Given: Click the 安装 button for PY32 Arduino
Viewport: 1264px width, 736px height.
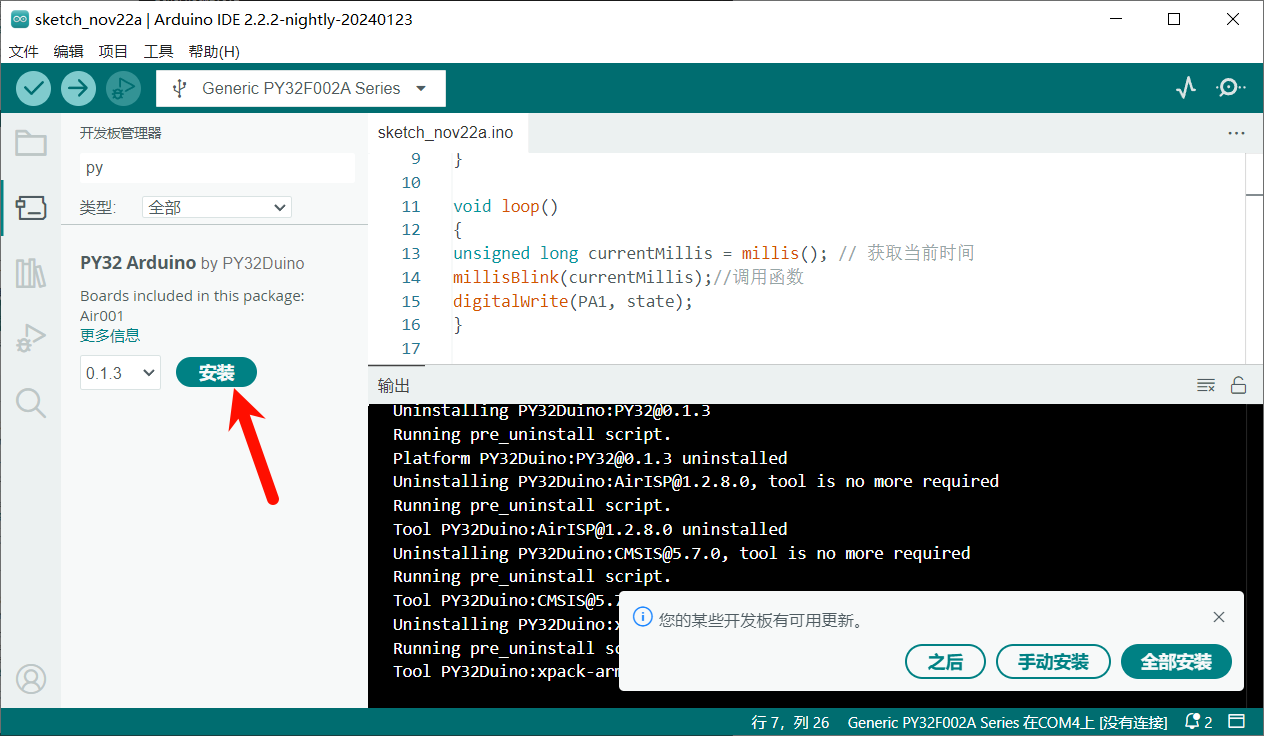Looking at the screenshot, I should click(x=216, y=373).
